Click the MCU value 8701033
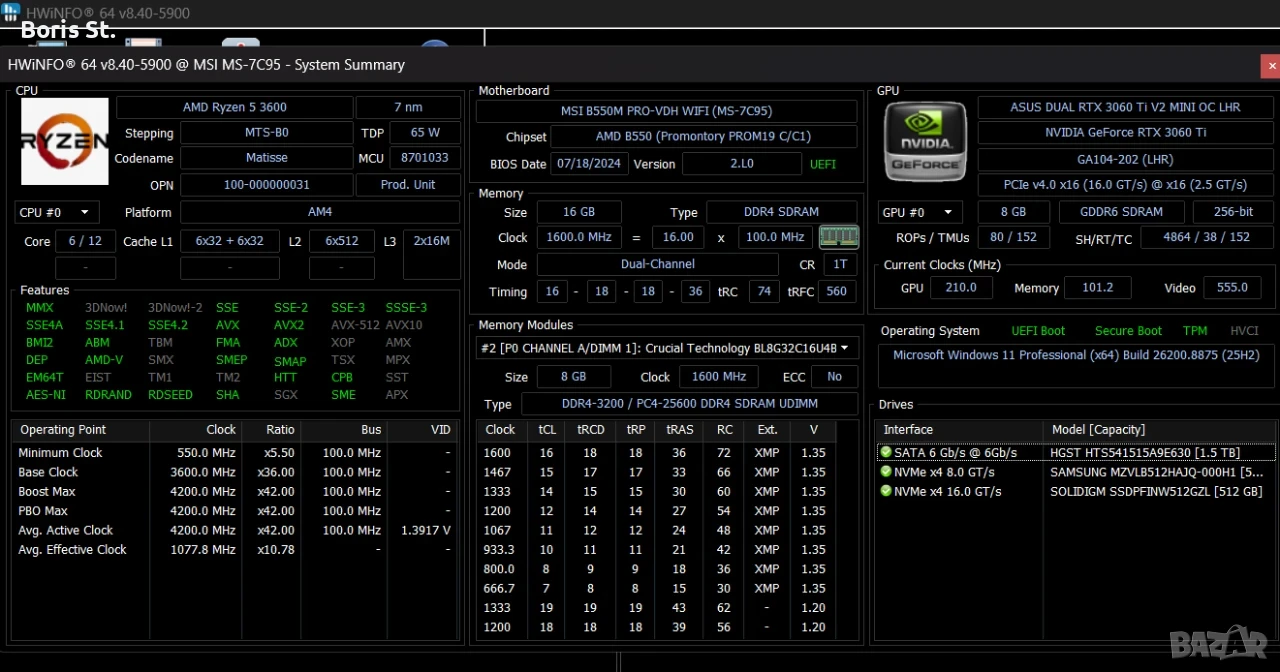 click(425, 158)
